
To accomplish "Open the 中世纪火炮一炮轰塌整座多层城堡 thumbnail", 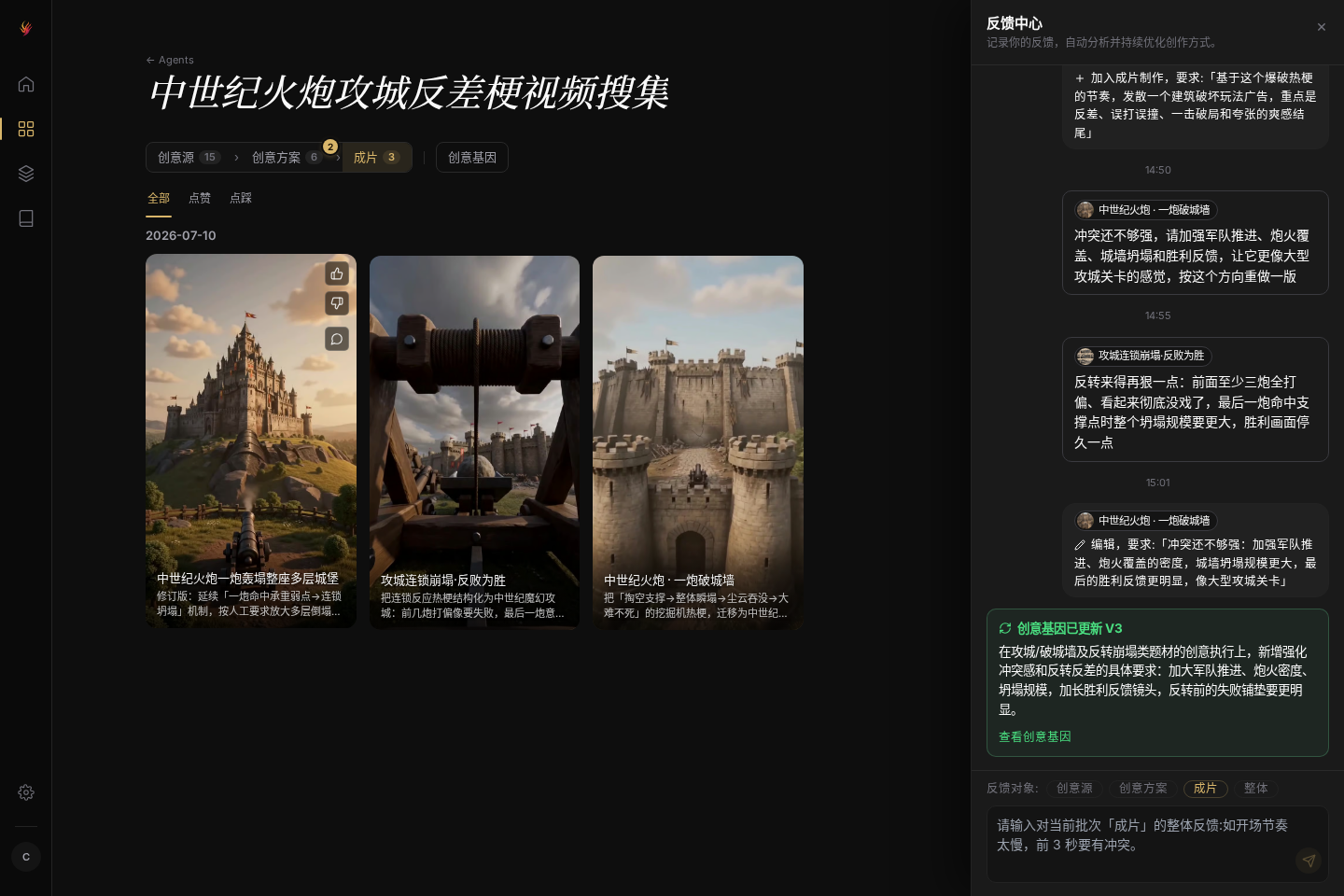I will click(x=251, y=441).
